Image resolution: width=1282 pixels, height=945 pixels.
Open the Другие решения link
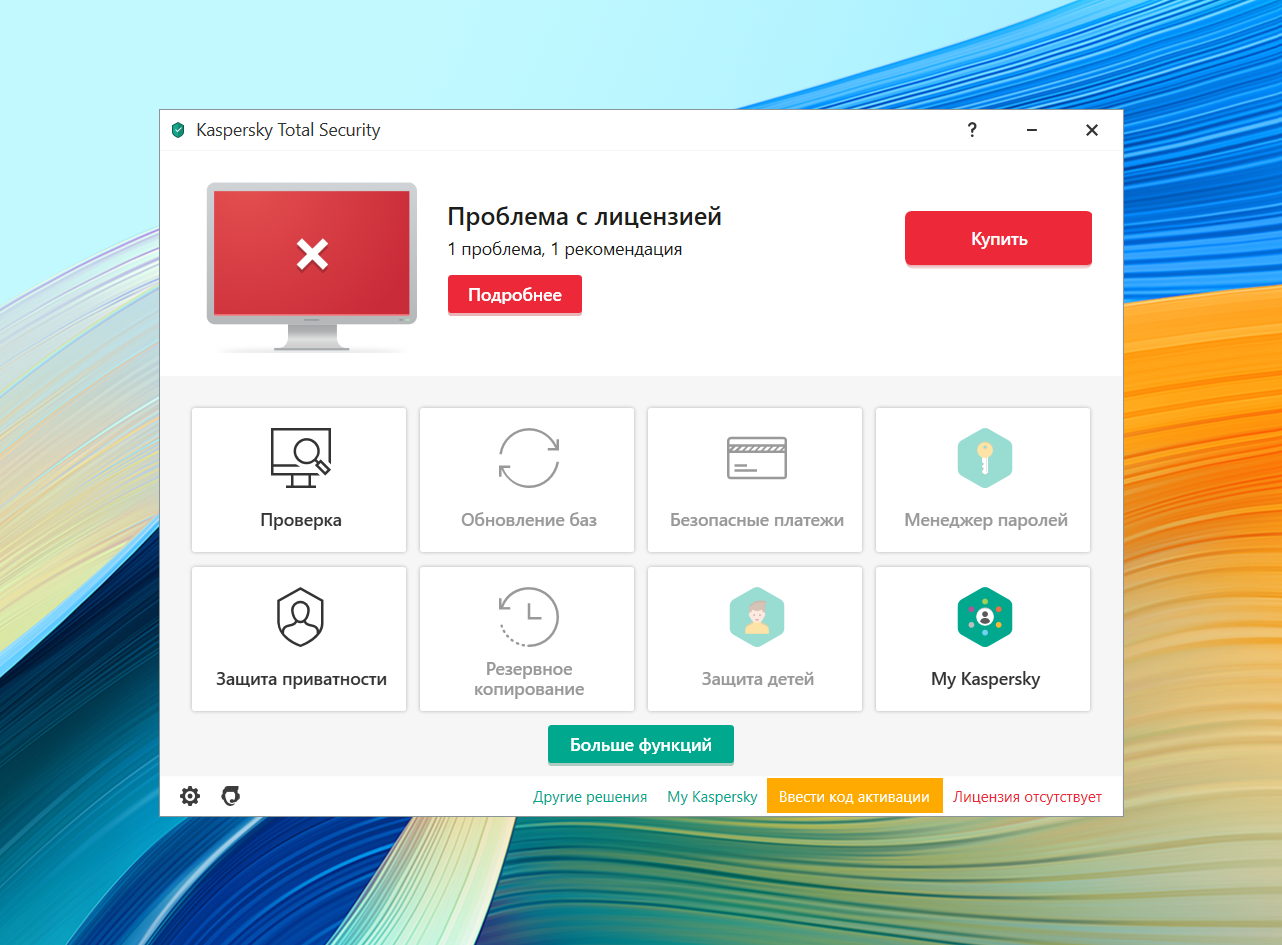[x=590, y=797]
